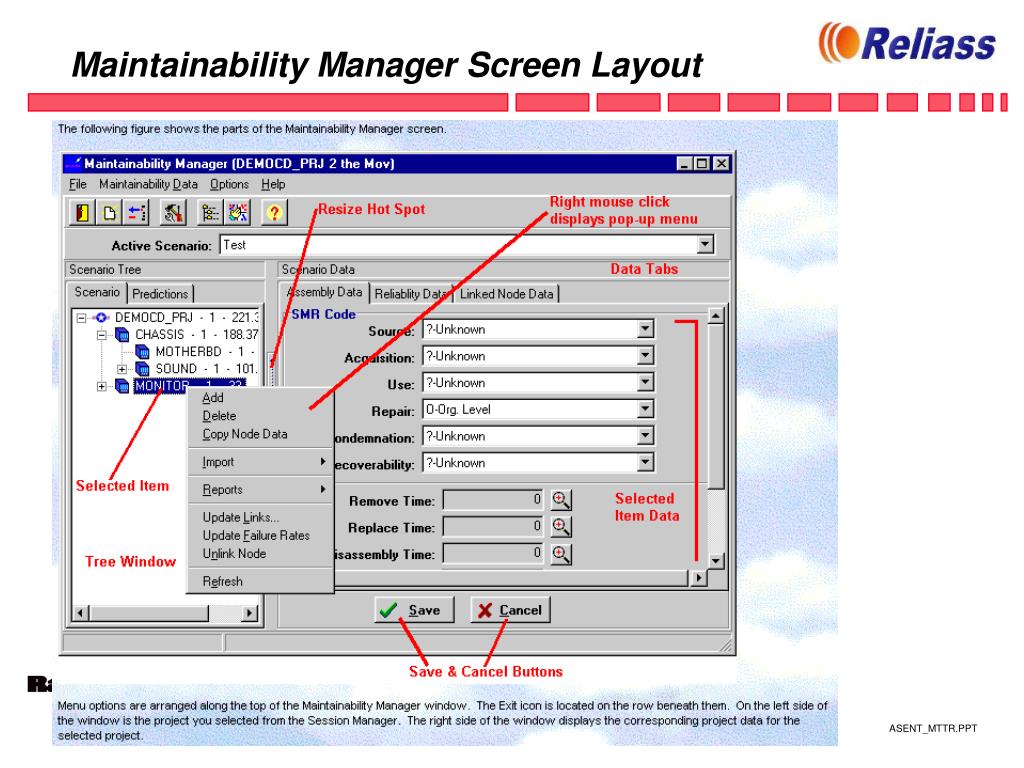This screenshot has width=1024, height=768.
Task: Open the Use dropdown
Action: (645, 383)
